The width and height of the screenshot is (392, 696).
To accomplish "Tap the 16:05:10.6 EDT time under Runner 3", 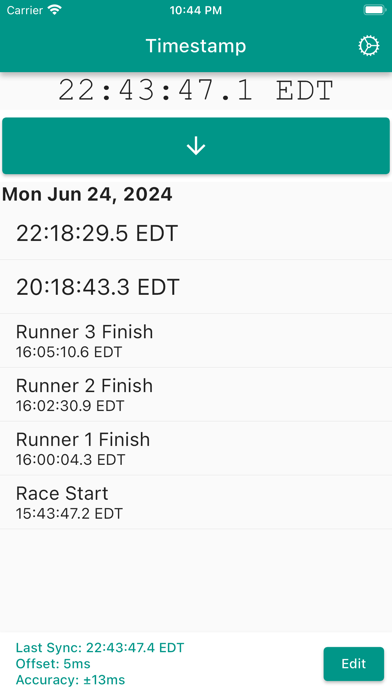I will (x=69, y=352).
